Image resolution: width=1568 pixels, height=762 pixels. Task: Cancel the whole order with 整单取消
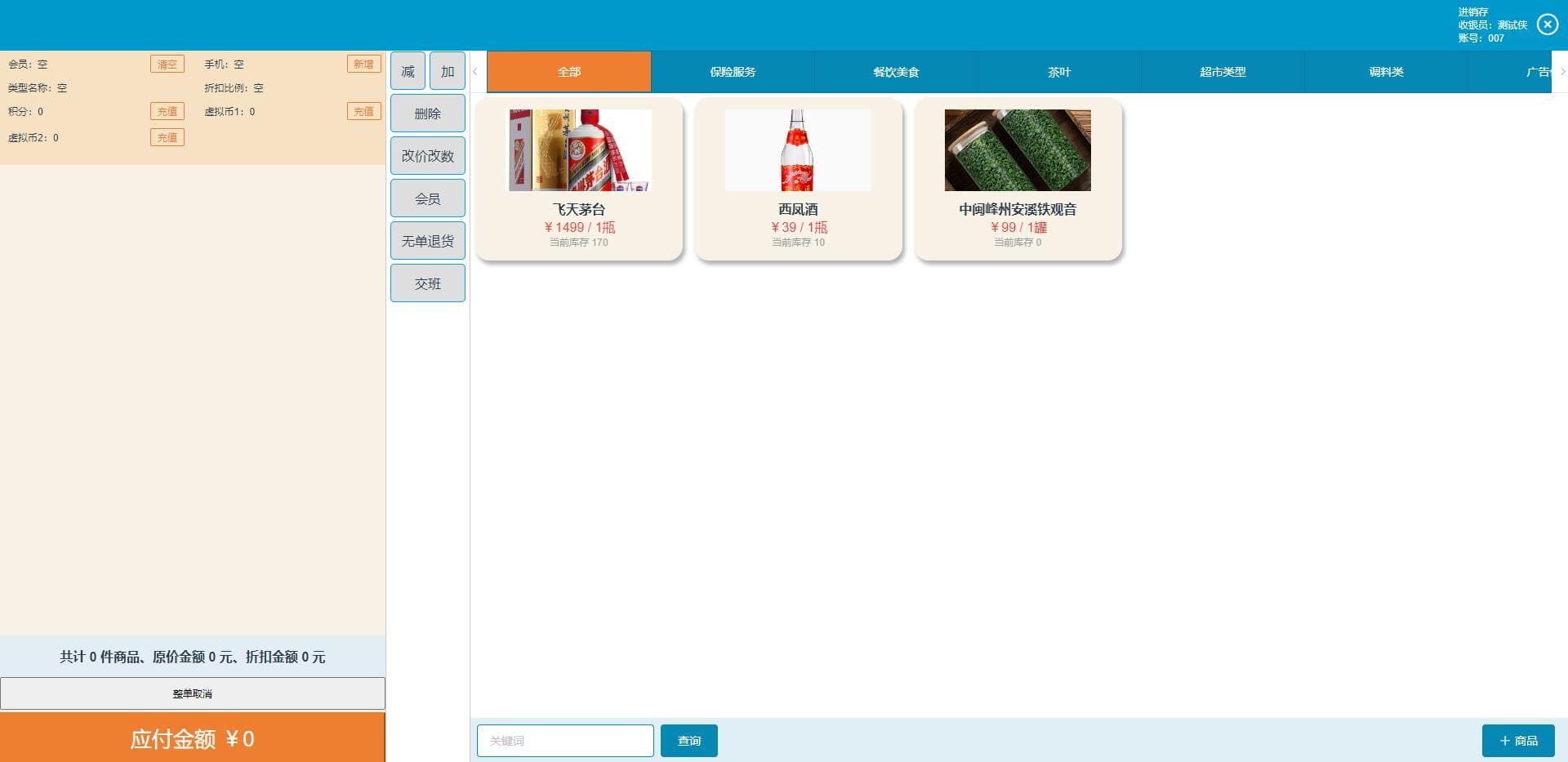coord(193,693)
